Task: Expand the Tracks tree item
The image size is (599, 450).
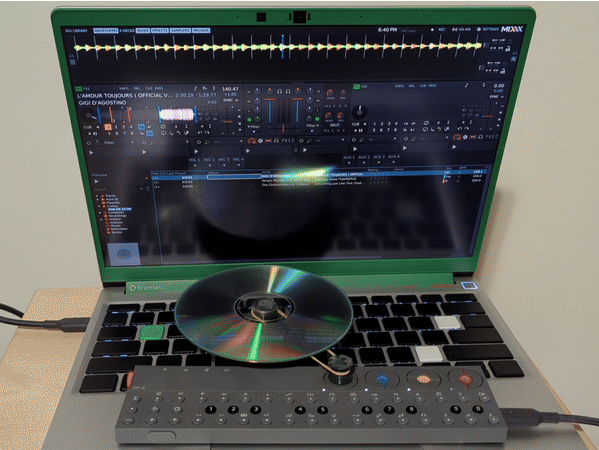Action: pyautogui.click(x=97, y=196)
